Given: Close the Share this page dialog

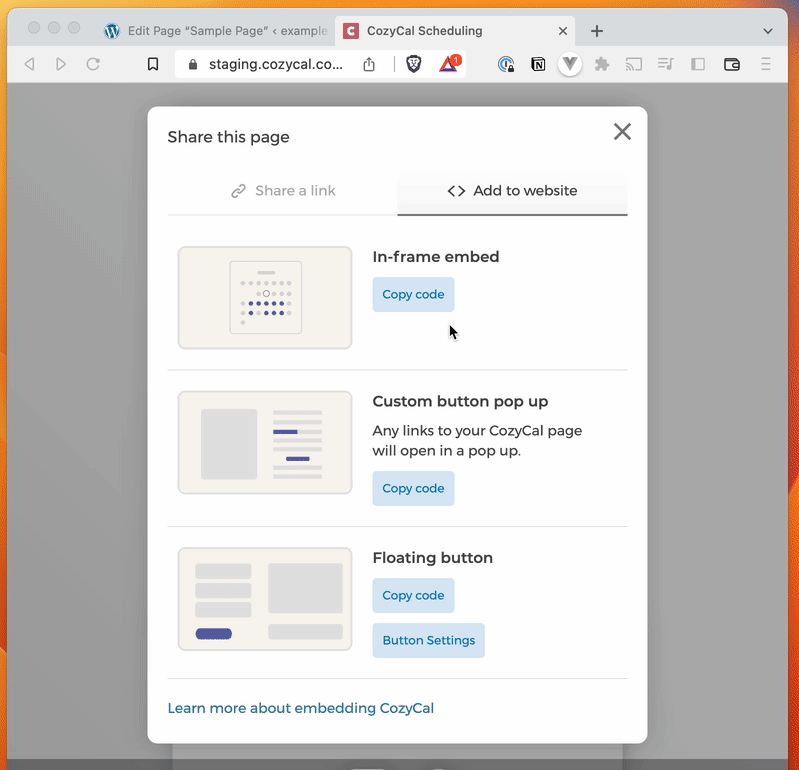Looking at the screenshot, I should pyautogui.click(x=622, y=131).
